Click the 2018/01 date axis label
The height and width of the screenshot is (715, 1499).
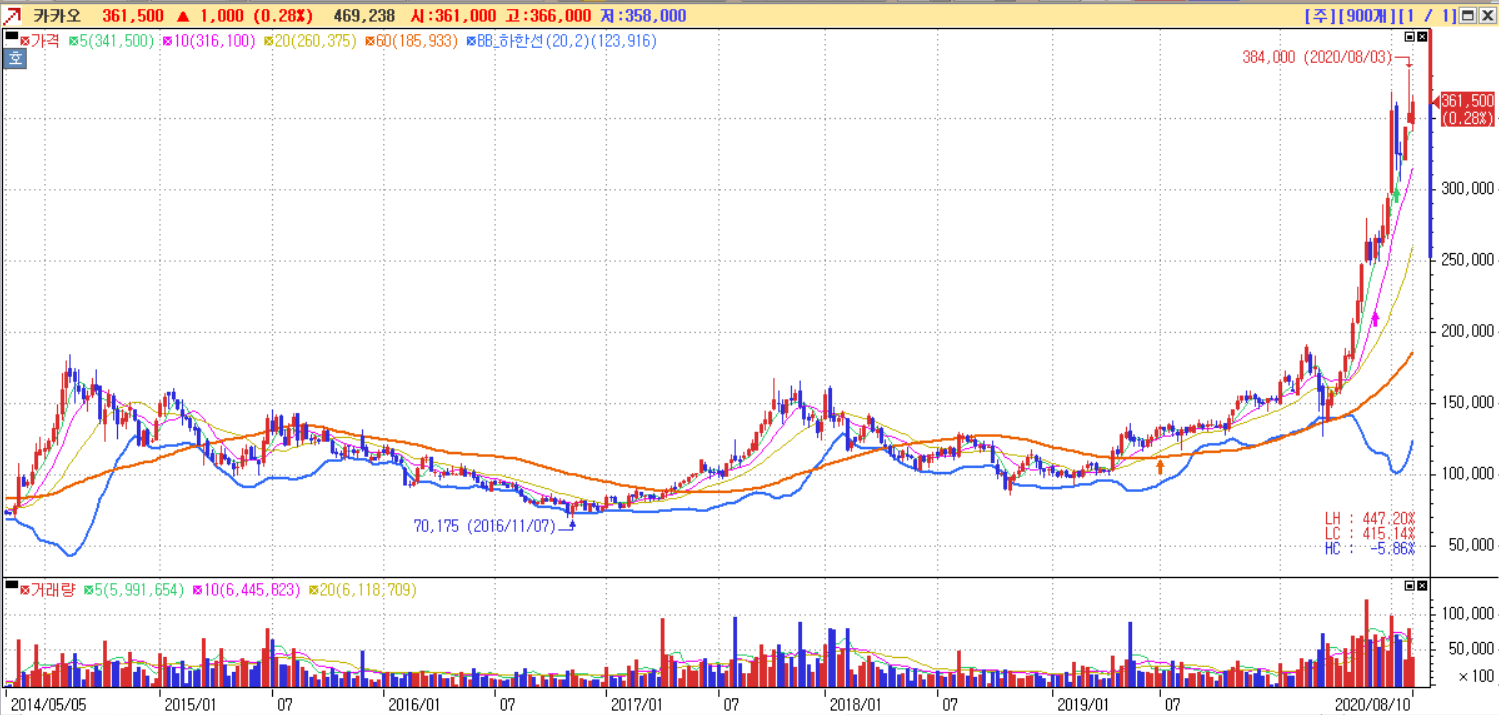tap(856, 704)
